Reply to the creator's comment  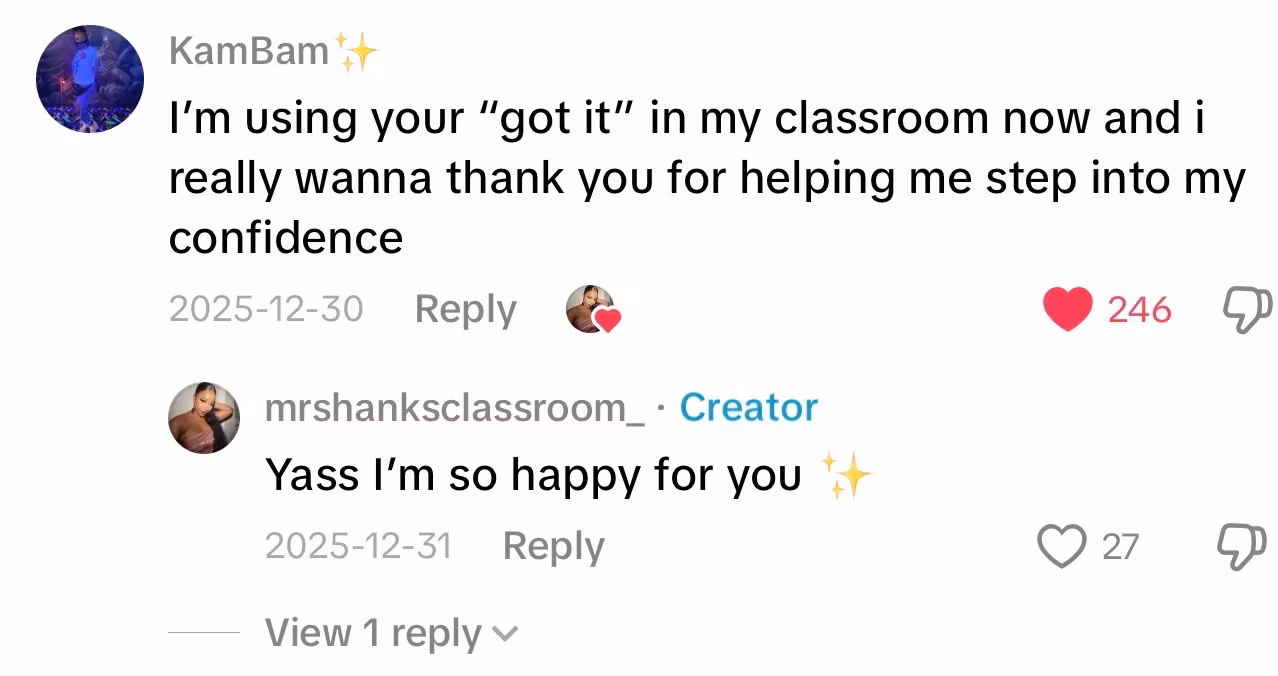[553, 546]
